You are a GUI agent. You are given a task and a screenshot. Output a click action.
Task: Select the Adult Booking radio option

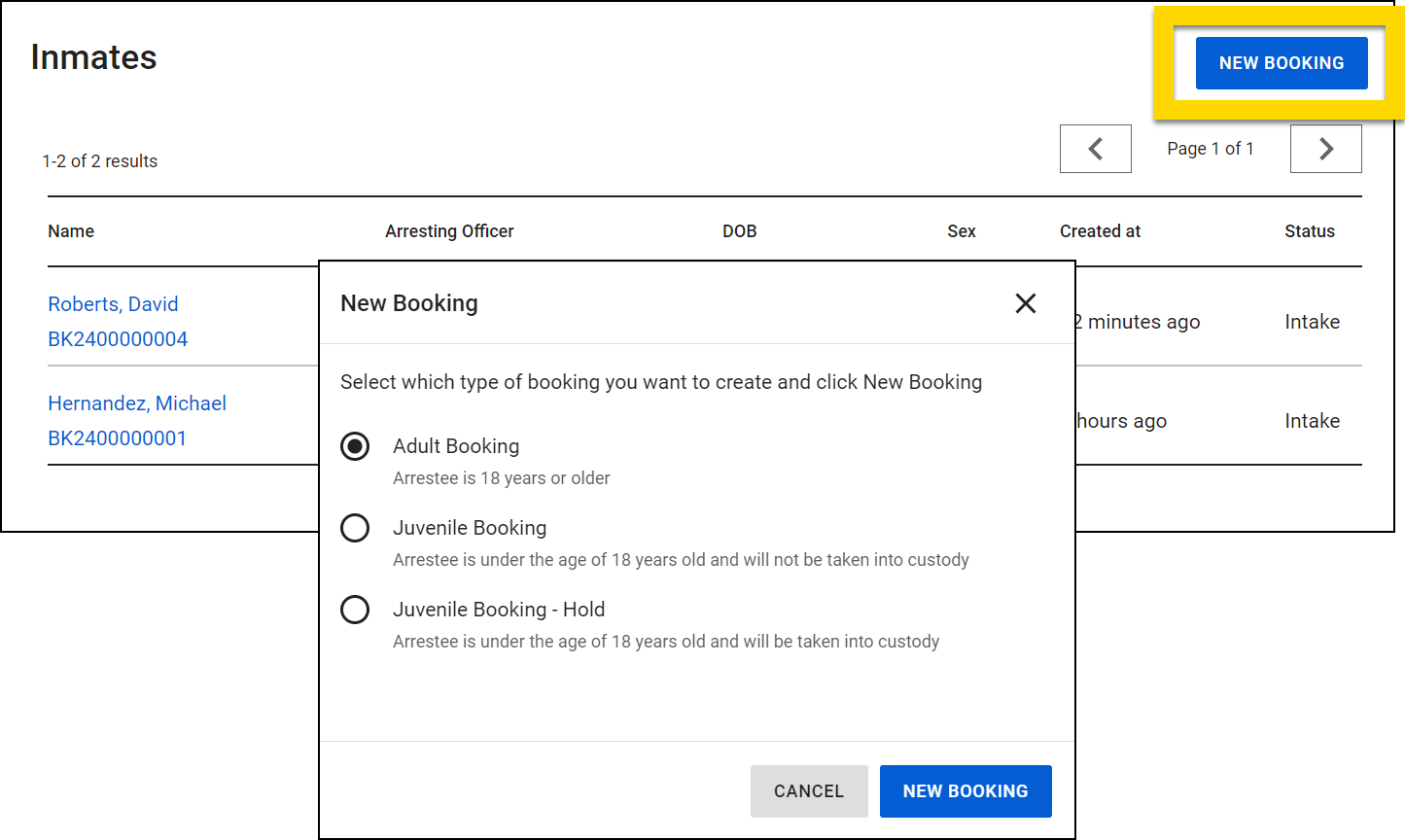[355, 446]
